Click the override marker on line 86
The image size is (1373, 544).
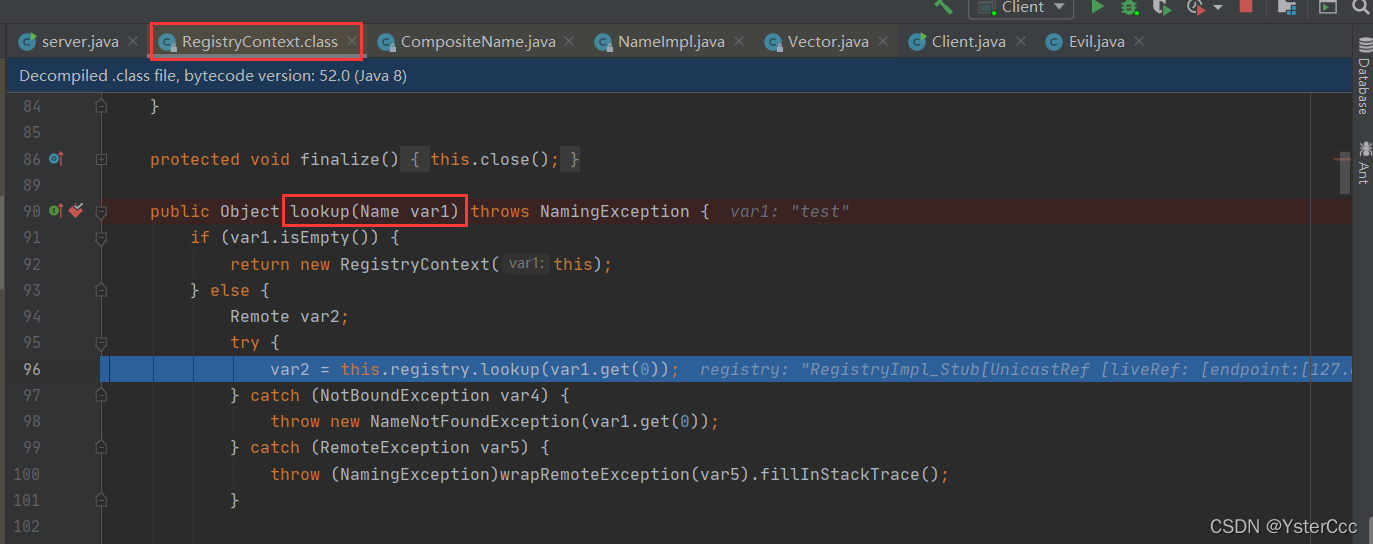pos(57,159)
